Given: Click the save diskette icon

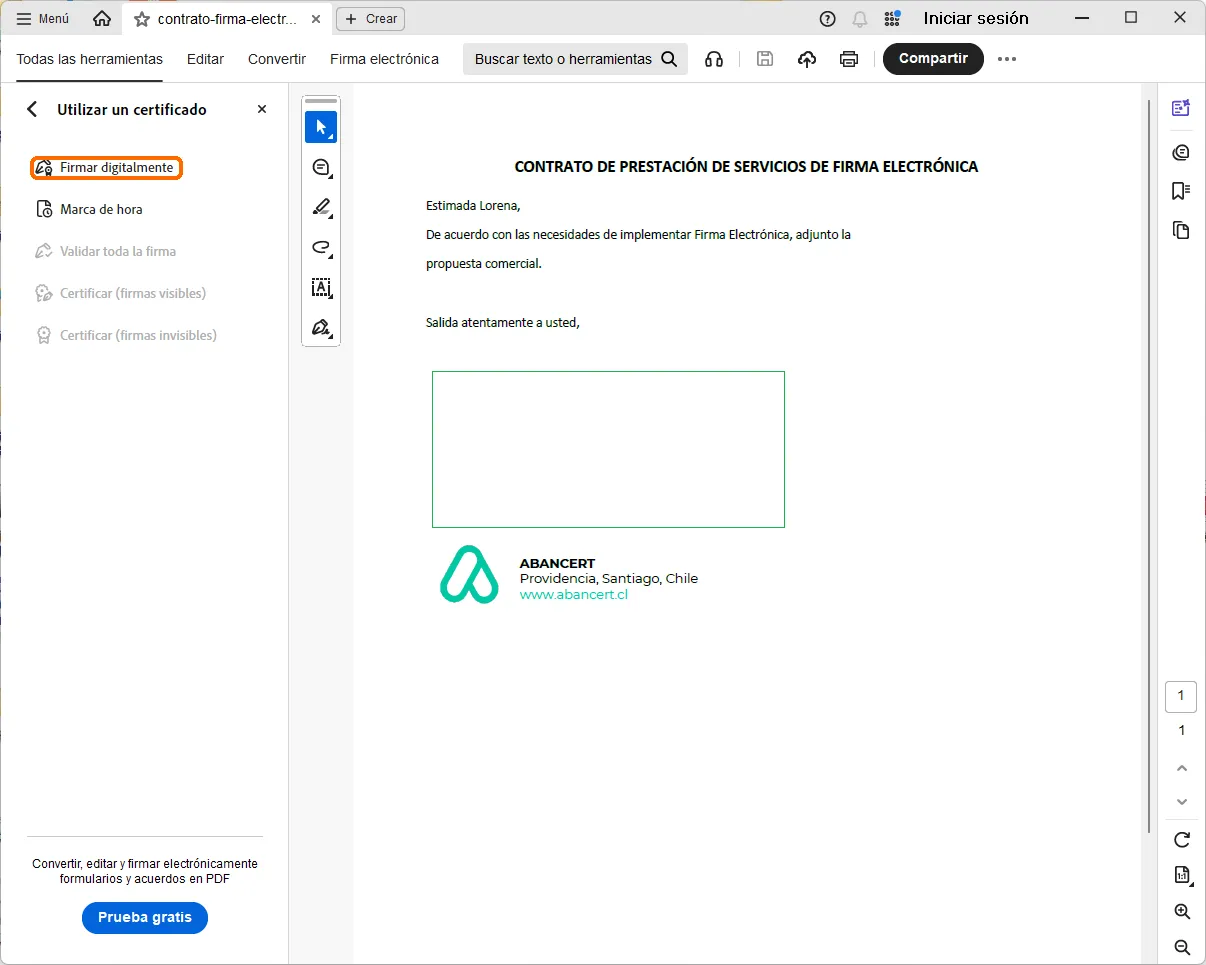Looking at the screenshot, I should pos(765,59).
